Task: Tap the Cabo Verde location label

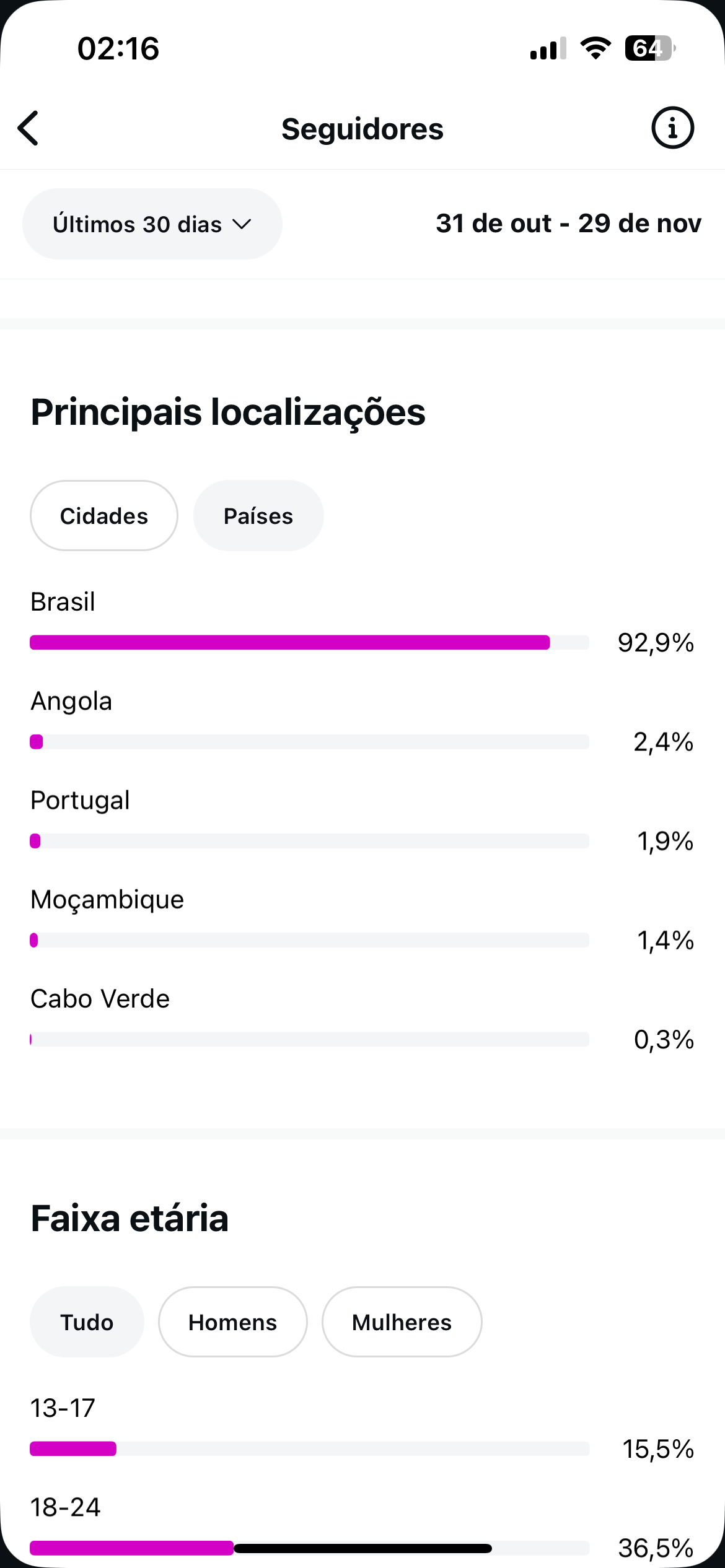Action: point(100,999)
